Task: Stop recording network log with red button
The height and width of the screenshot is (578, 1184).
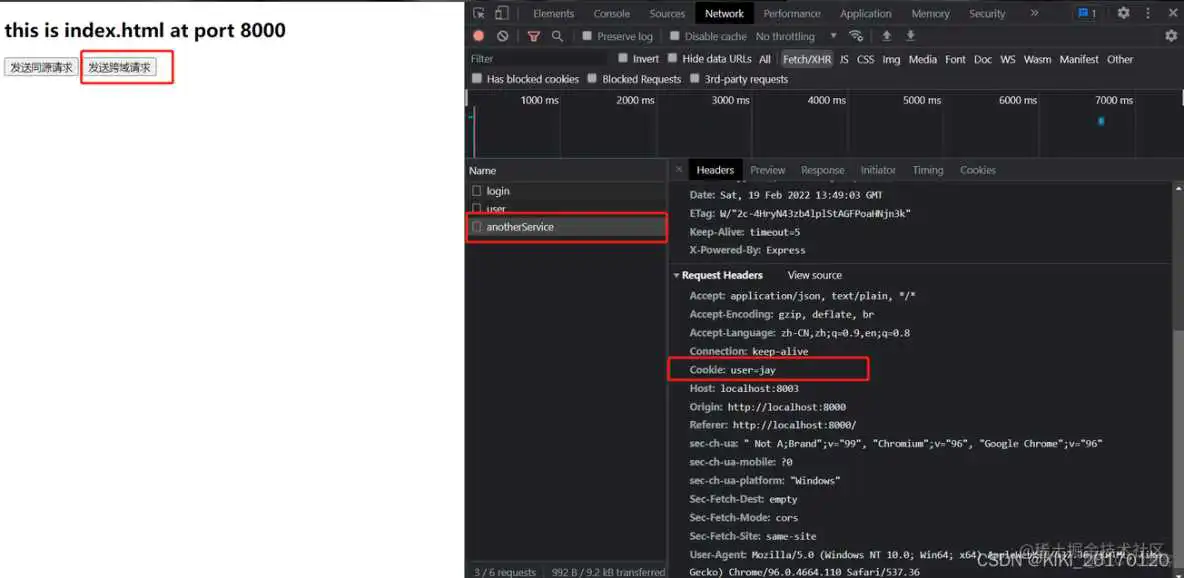Action: pos(479,36)
